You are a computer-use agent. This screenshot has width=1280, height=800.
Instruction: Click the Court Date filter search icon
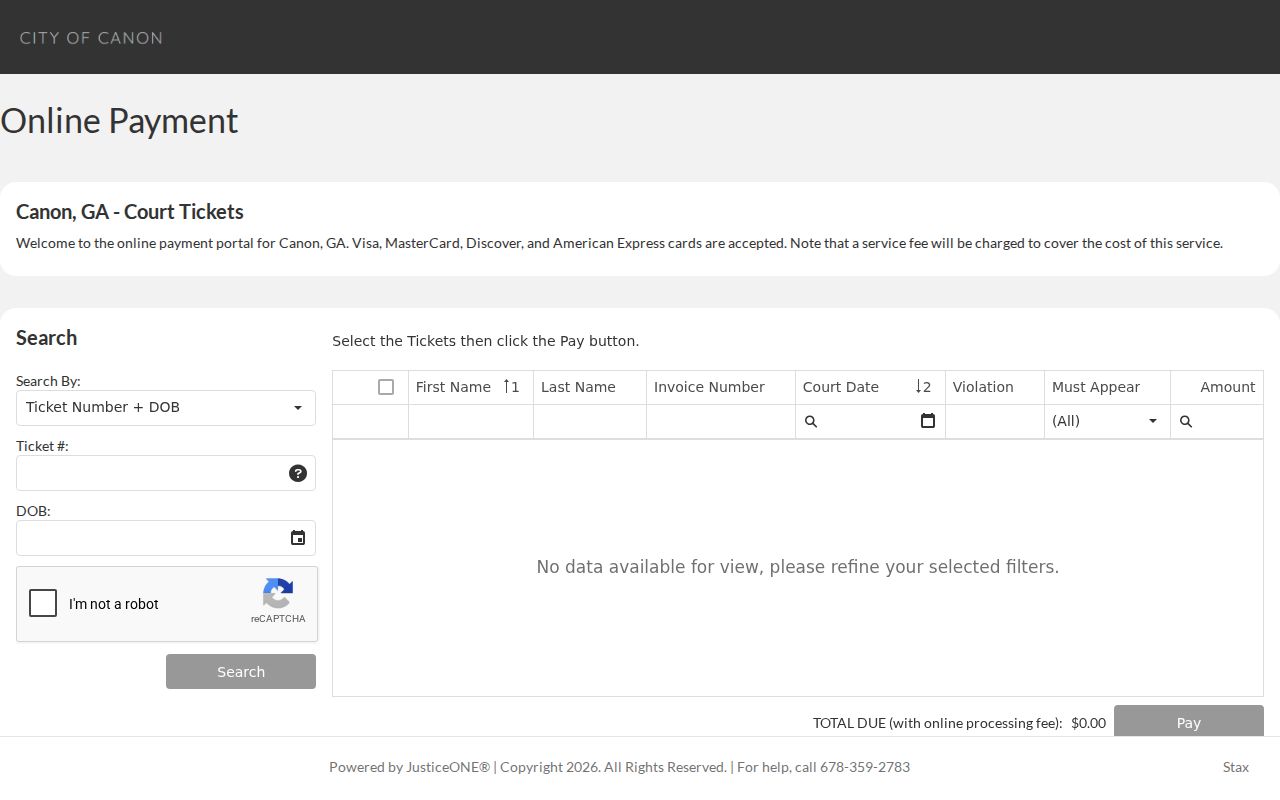point(811,422)
